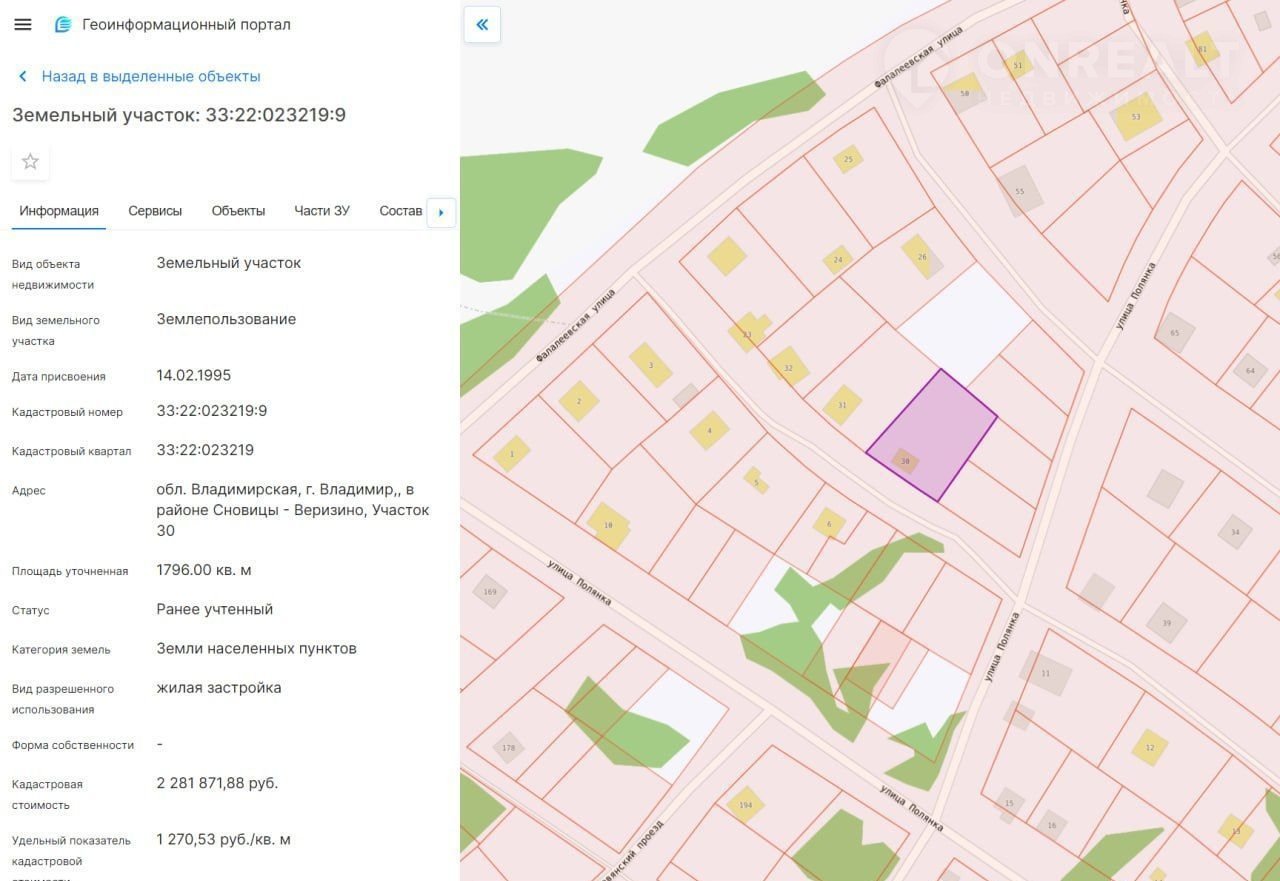This screenshot has width=1280, height=881.
Task: Switch to the Сервисы tab
Action: (155, 211)
